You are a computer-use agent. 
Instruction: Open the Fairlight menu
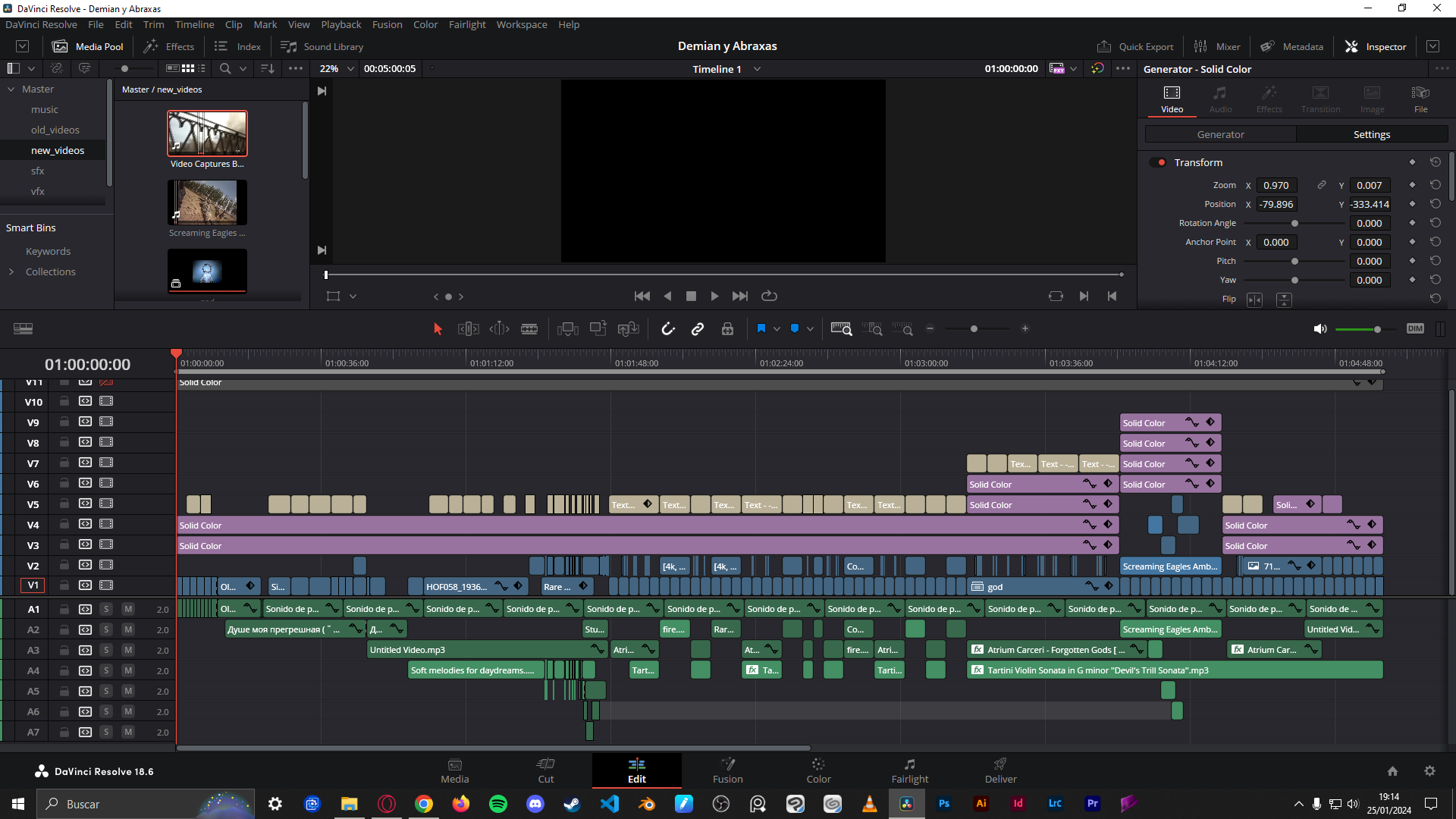pos(466,24)
